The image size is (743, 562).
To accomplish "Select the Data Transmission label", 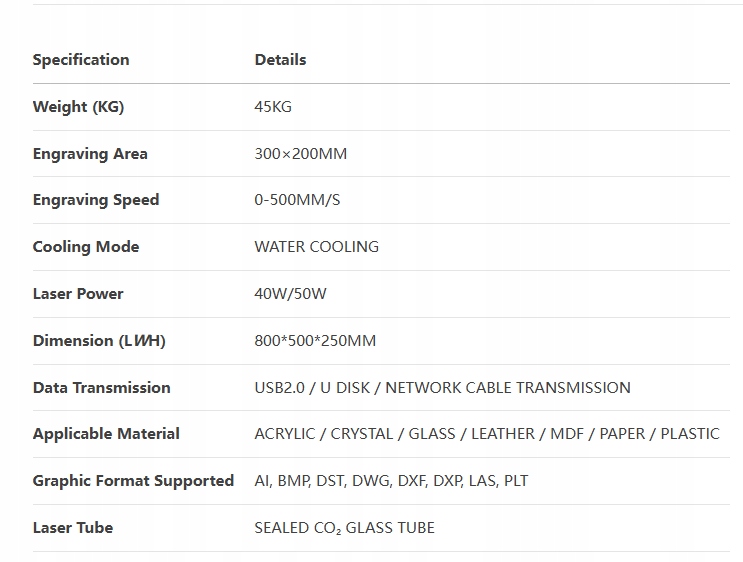I will point(101,388).
